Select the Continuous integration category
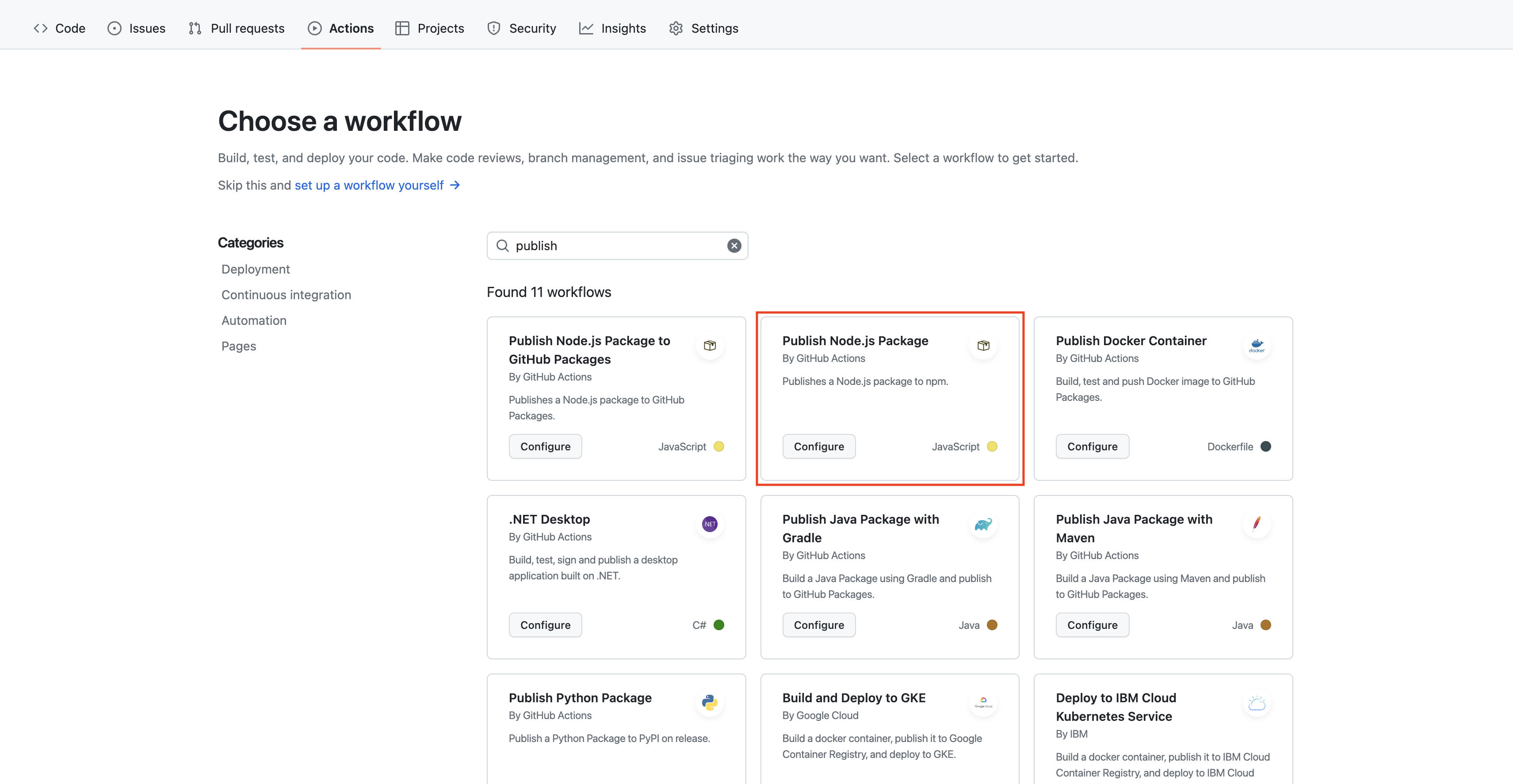Image resolution: width=1513 pixels, height=784 pixels. click(286, 295)
